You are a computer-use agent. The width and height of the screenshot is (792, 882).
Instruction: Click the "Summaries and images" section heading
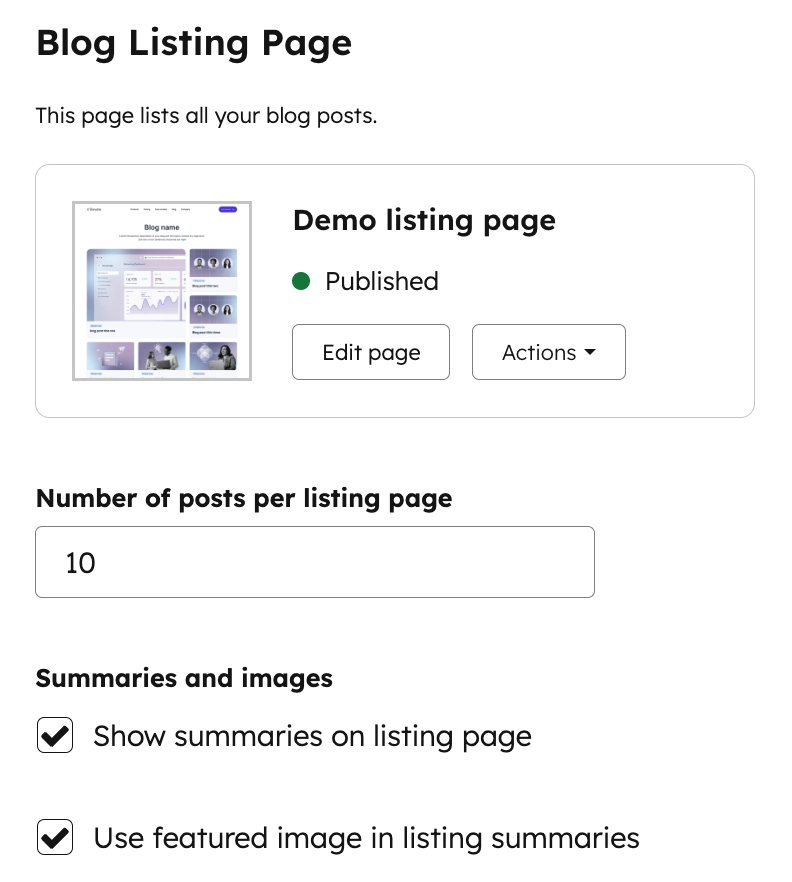point(184,678)
